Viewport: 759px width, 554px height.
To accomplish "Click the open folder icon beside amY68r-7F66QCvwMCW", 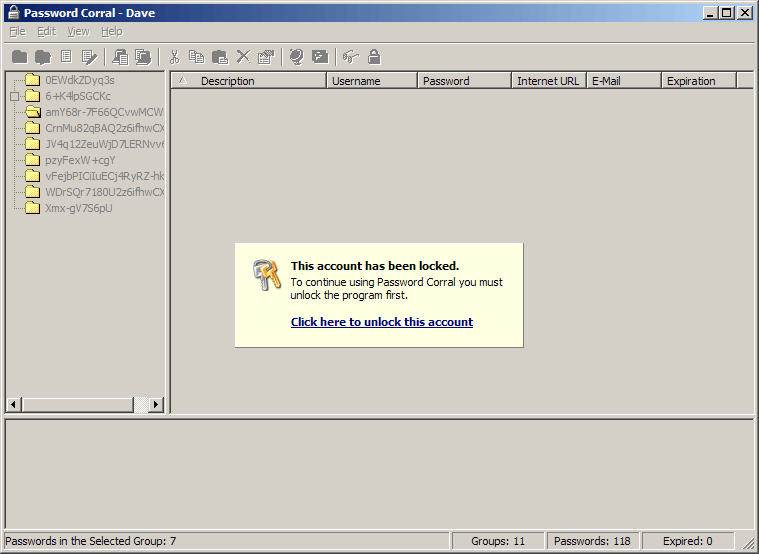I will 33,112.
